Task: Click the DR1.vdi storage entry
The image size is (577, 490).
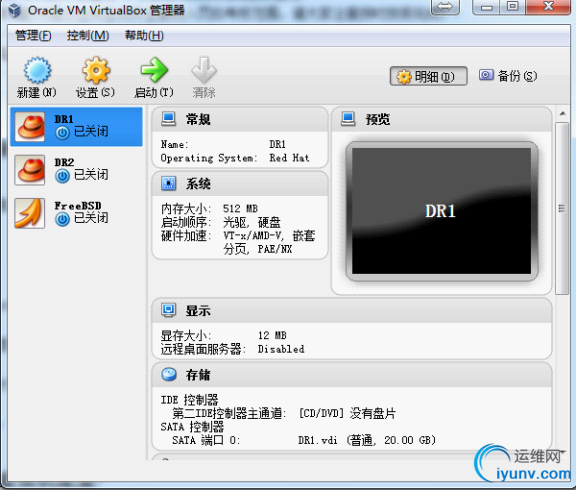Action: 367,440
